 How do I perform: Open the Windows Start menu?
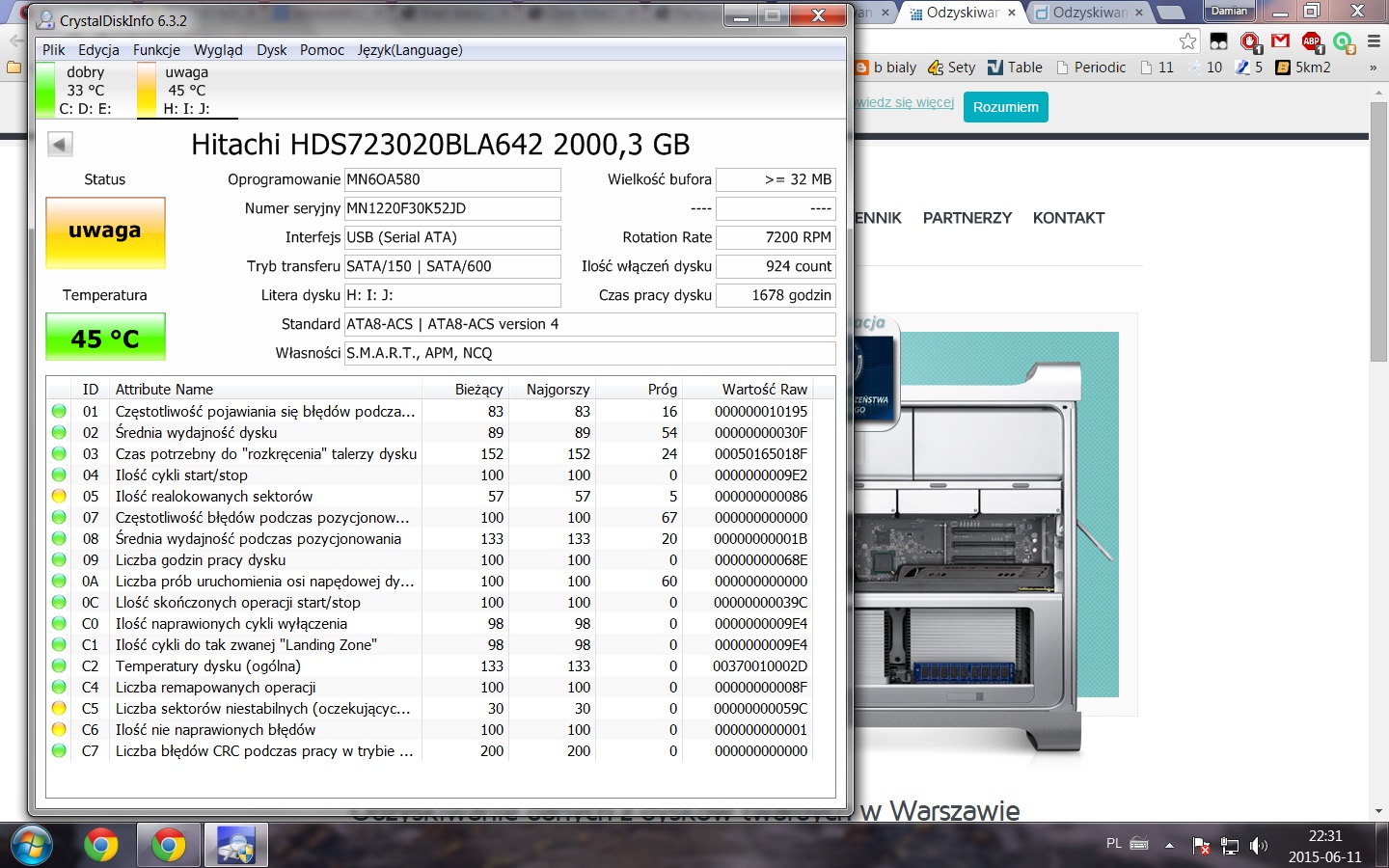tap(31, 846)
